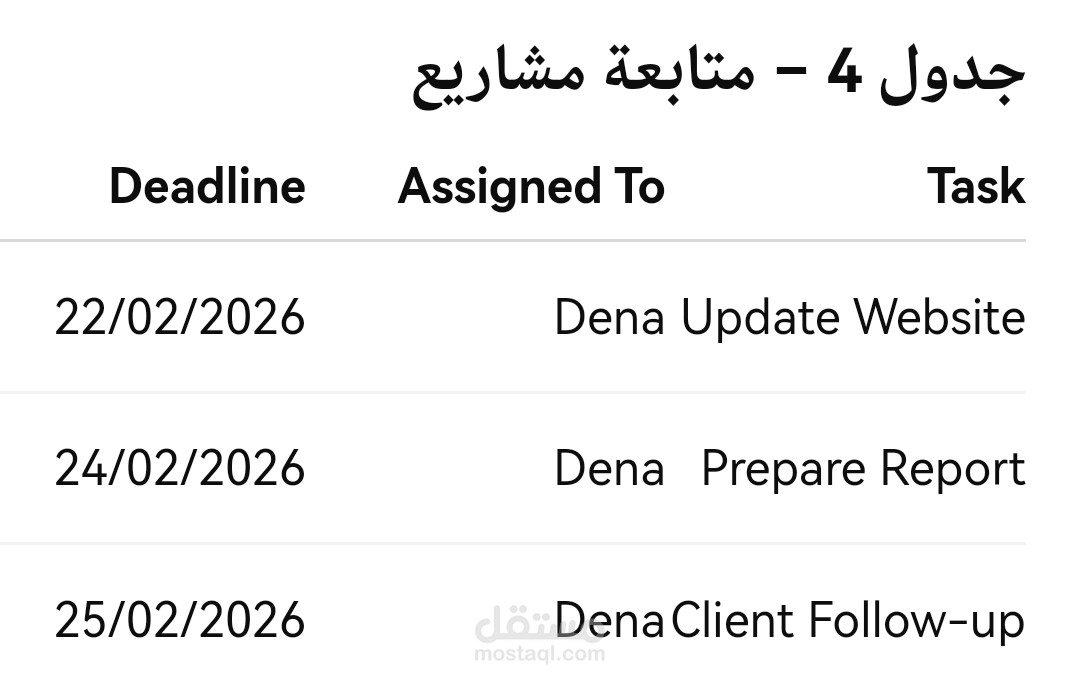Image resolution: width=1080 pixels, height=679 pixels.
Task: Select the Prepare Report task cell
Action: (863, 469)
